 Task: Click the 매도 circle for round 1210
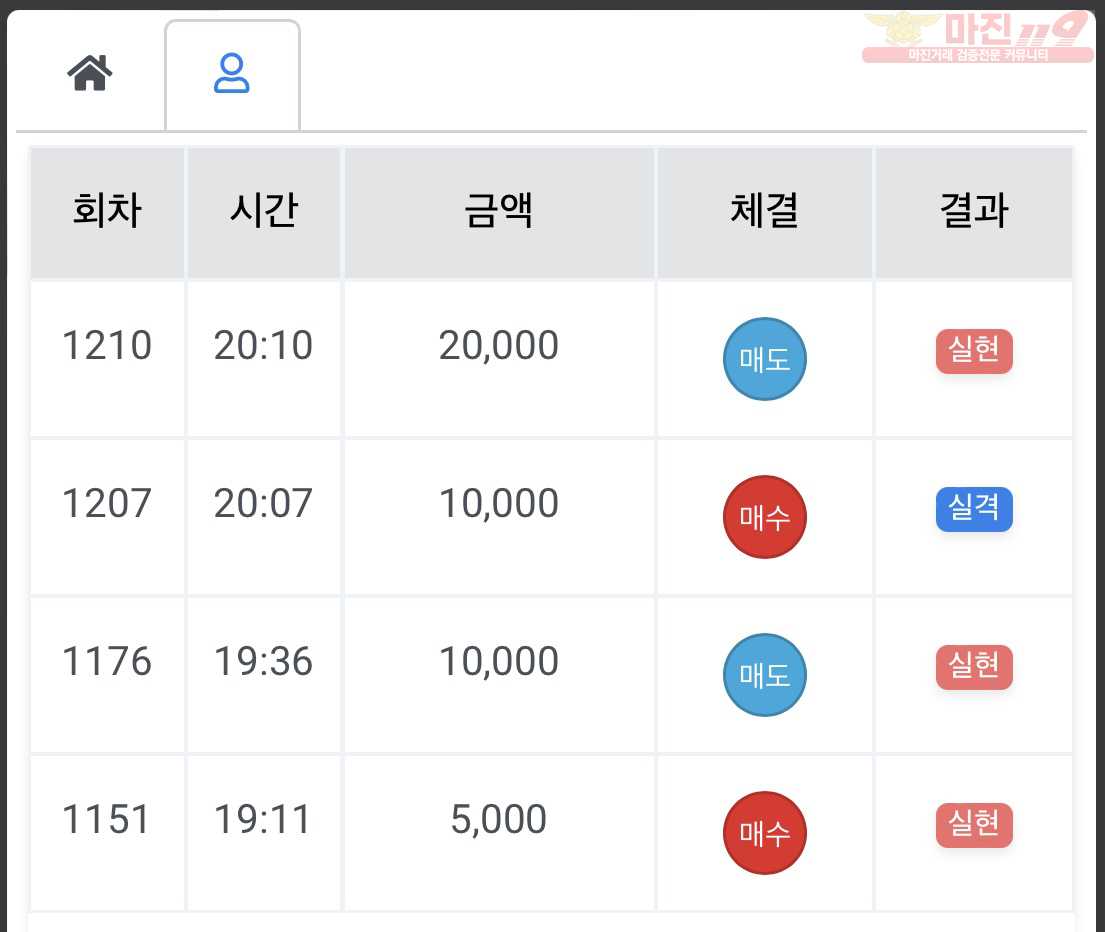tap(765, 359)
